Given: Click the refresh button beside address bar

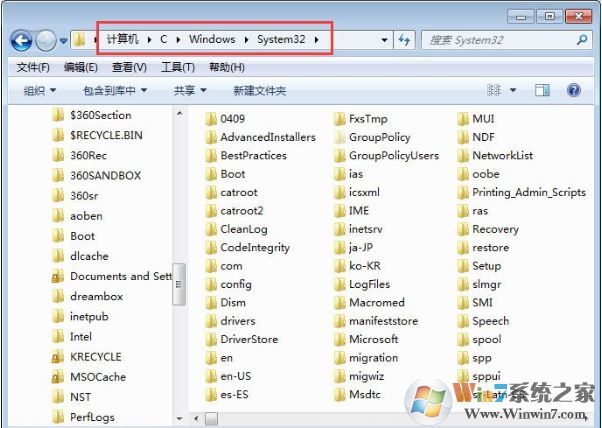Looking at the screenshot, I should 405,40.
